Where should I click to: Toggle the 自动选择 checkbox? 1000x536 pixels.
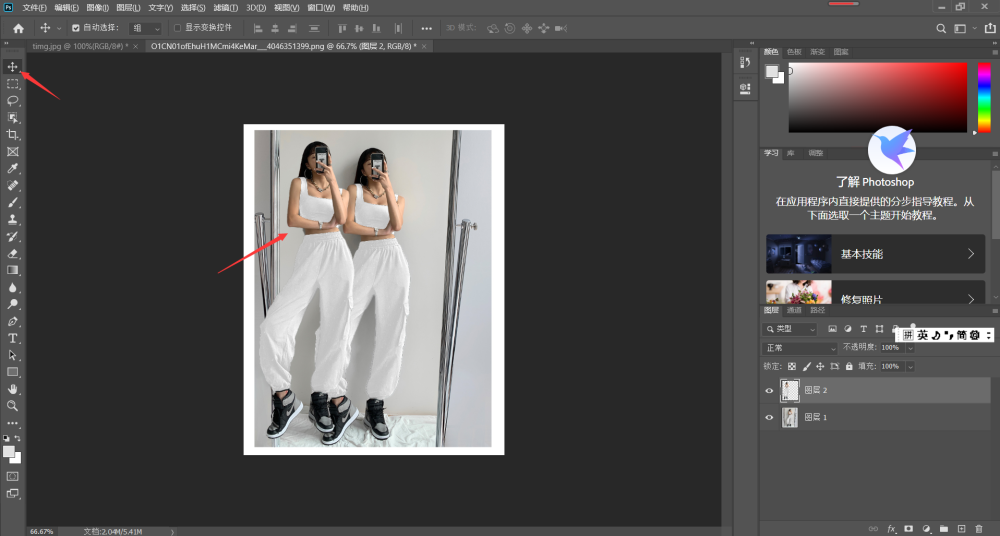[x=76, y=28]
